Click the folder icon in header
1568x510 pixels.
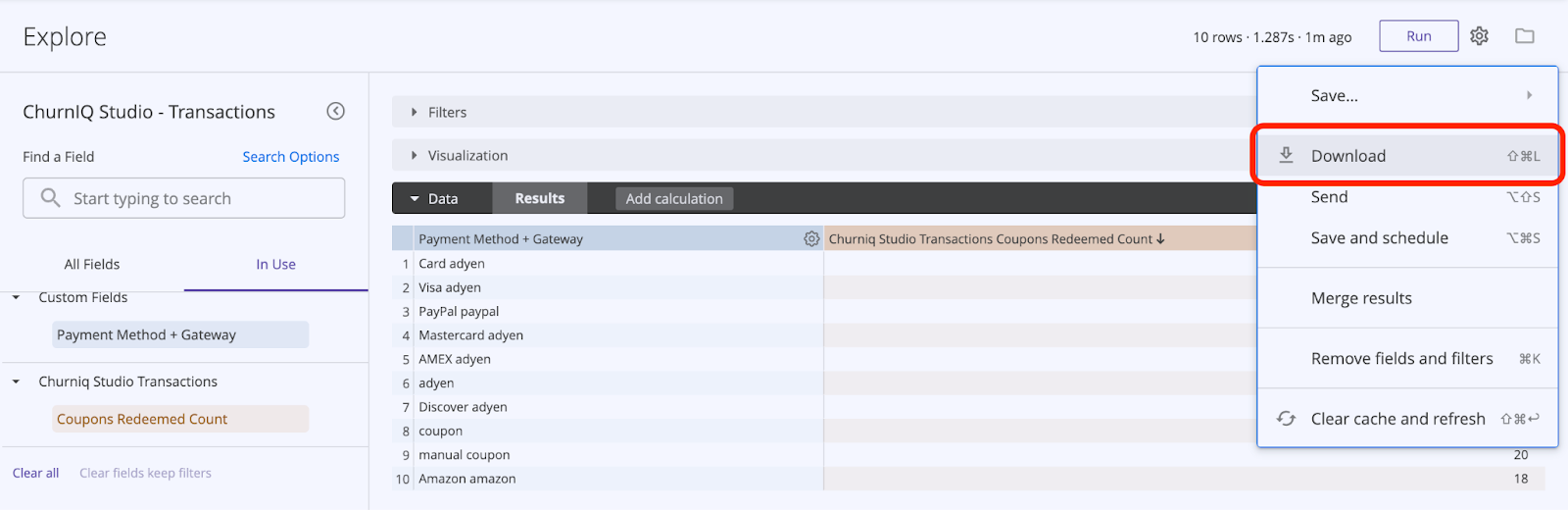pyautogui.click(x=1525, y=36)
